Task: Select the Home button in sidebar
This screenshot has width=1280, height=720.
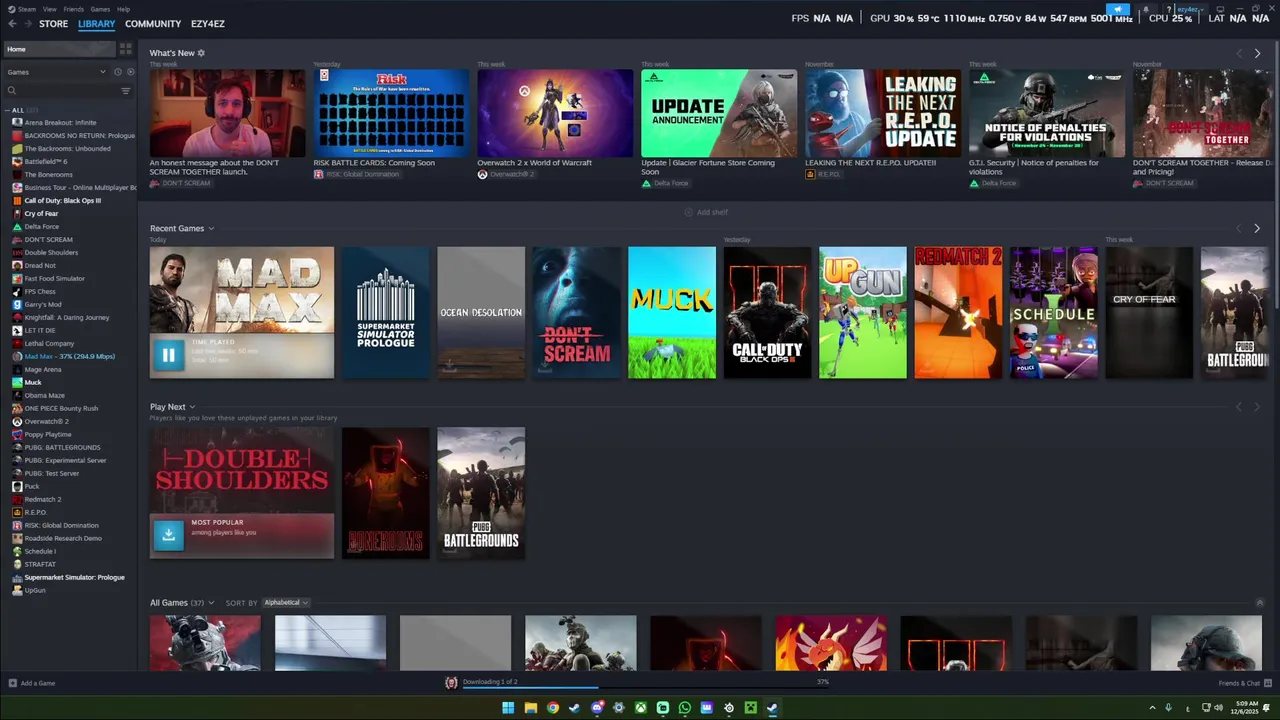Action: pos(58,49)
